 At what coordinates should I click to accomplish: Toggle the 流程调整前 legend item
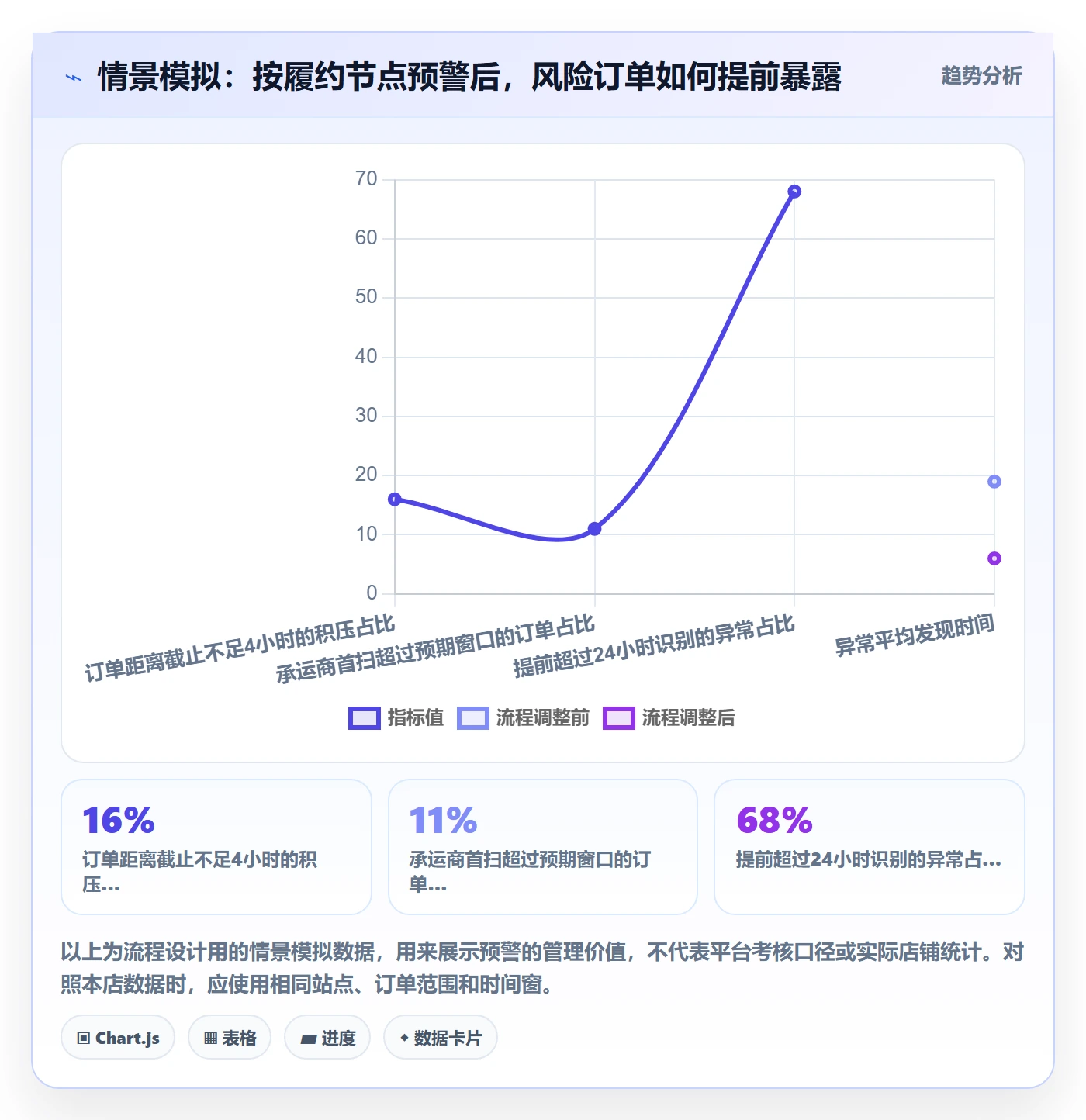pos(523,717)
